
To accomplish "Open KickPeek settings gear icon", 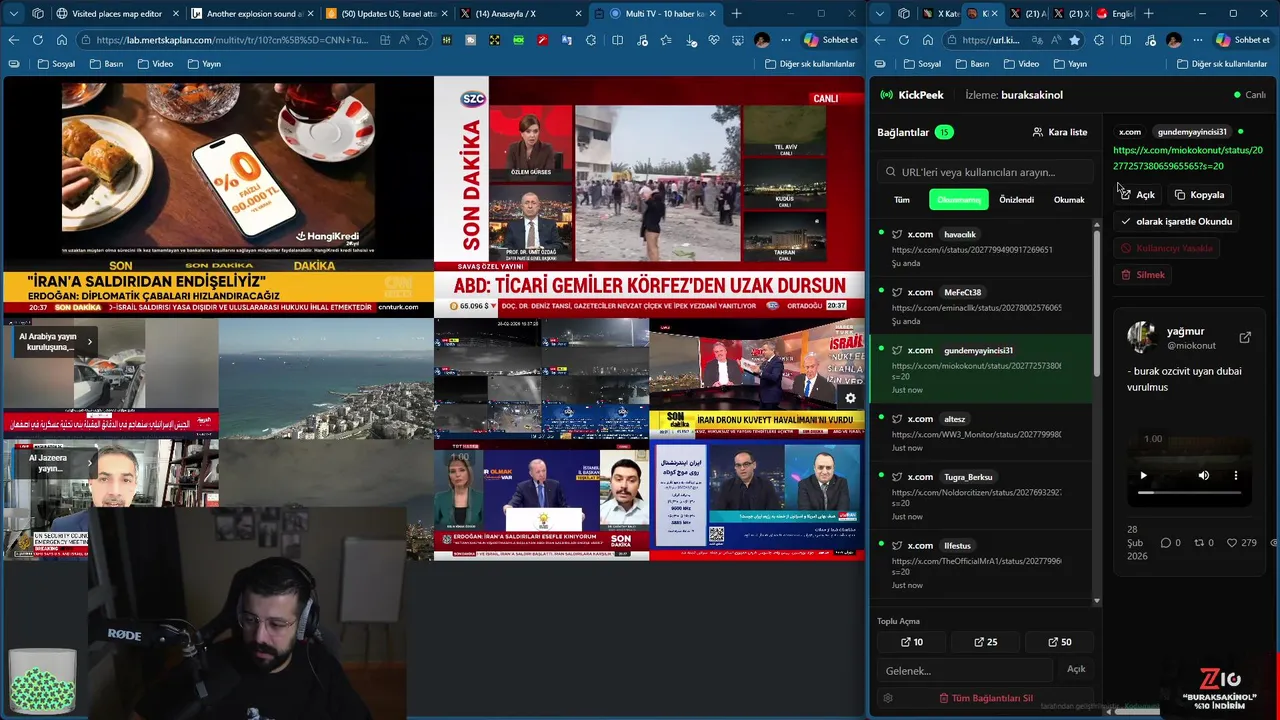I will tap(888, 698).
